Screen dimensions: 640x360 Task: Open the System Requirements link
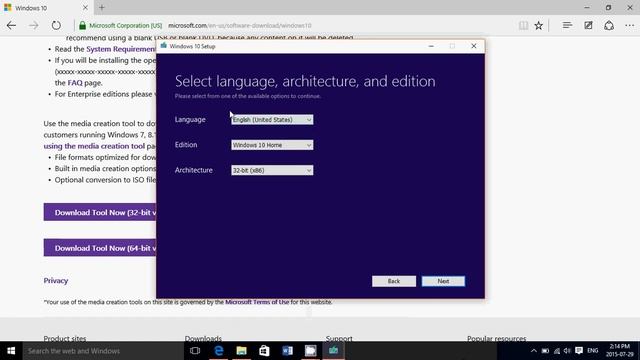(x=121, y=49)
